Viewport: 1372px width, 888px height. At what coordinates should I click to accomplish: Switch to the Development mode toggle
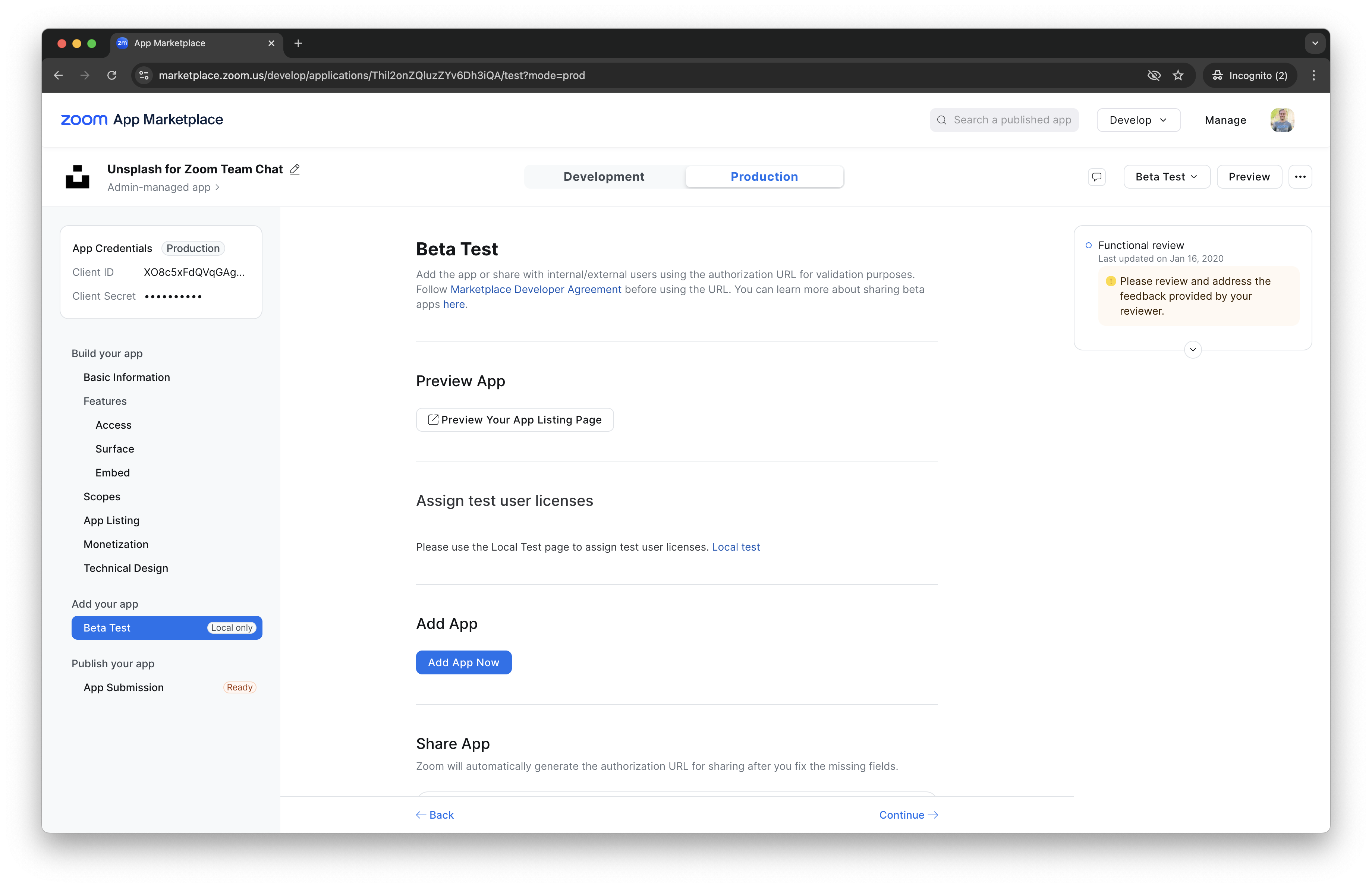[604, 177]
